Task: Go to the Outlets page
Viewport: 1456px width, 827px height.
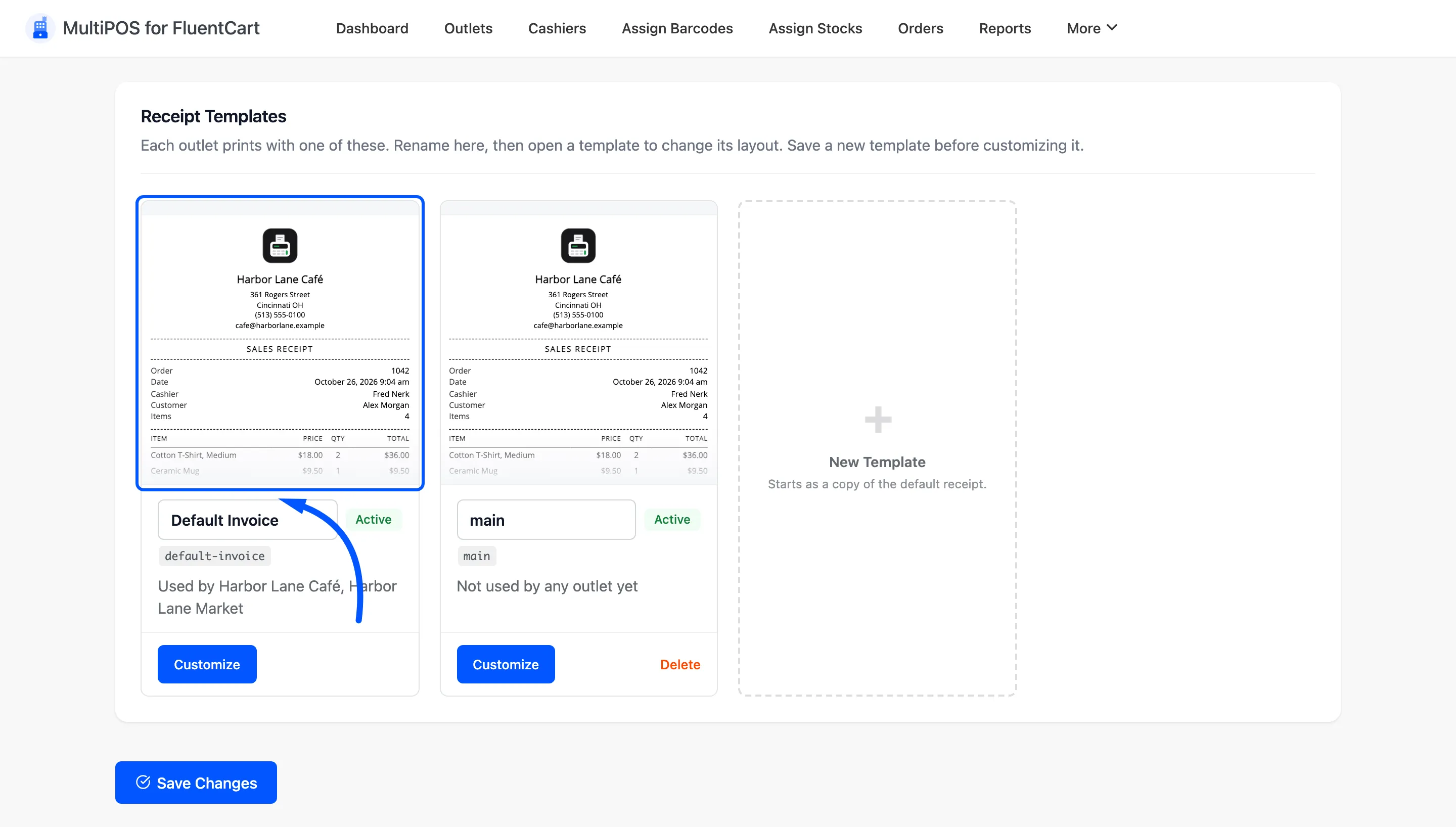Action: click(468, 28)
